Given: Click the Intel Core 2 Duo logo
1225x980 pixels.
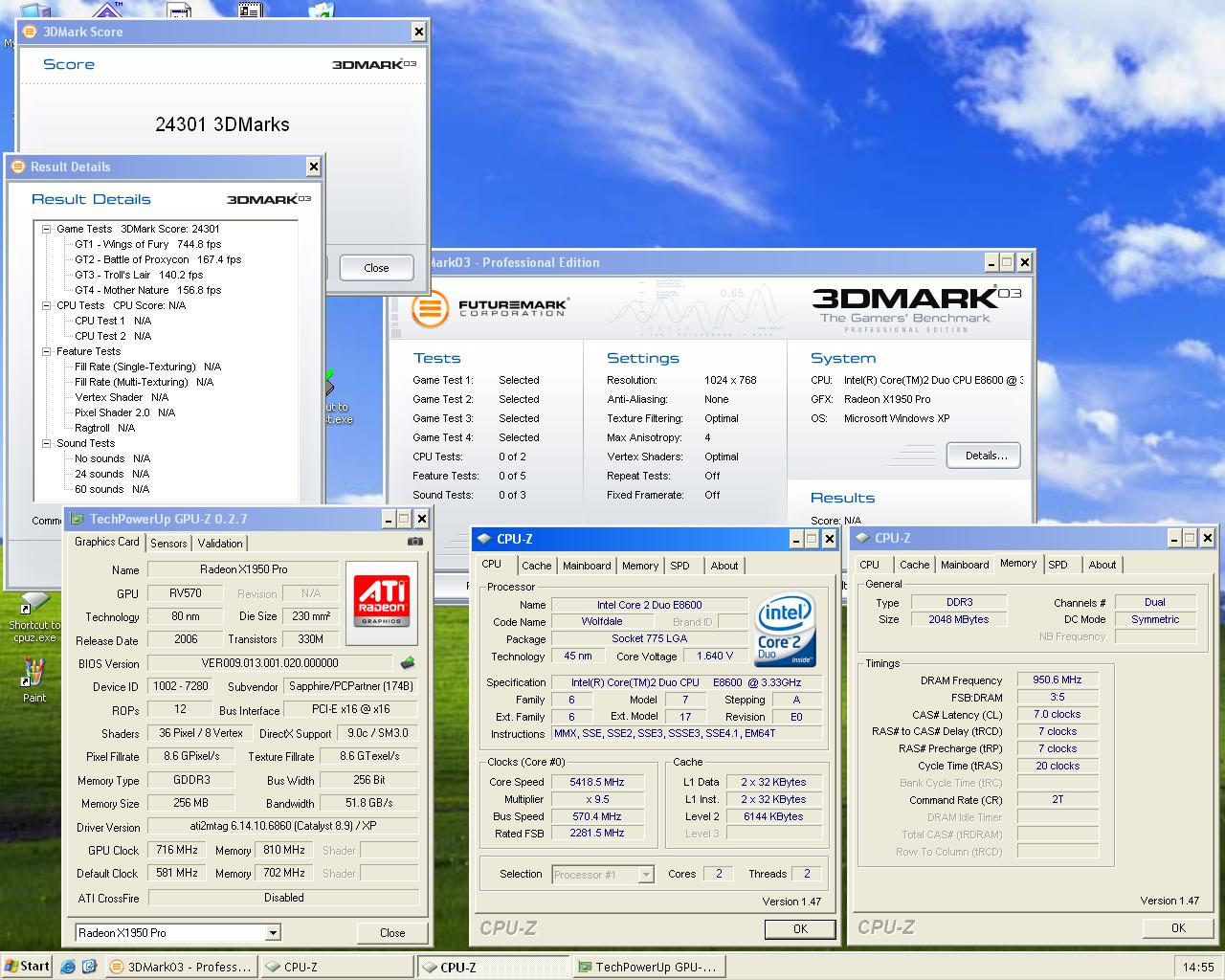Looking at the screenshot, I should 785,629.
